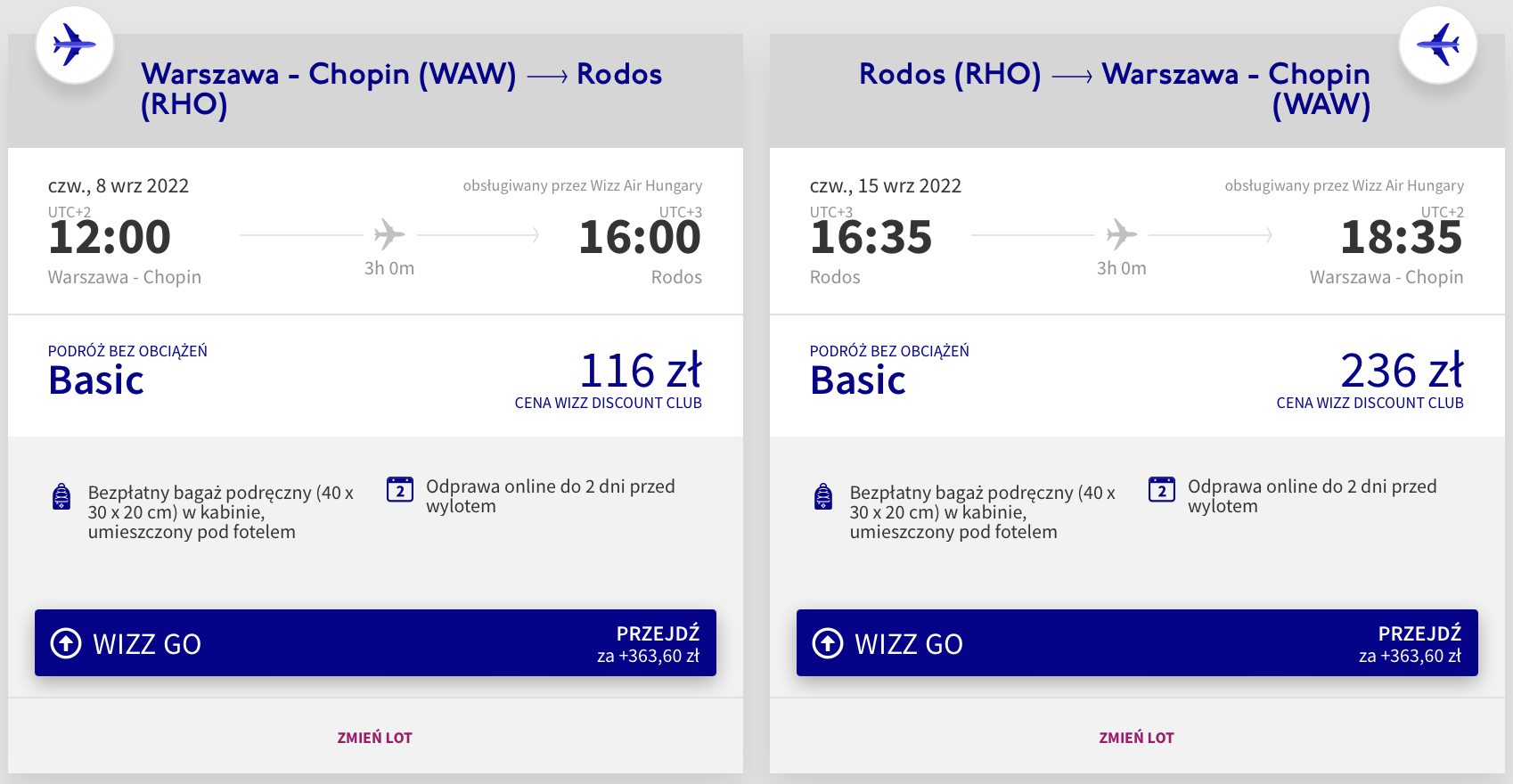Viewport: 1513px width, 784px height.
Task: Click calendar check-in icon in outbound flight
Action: [400, 489]
